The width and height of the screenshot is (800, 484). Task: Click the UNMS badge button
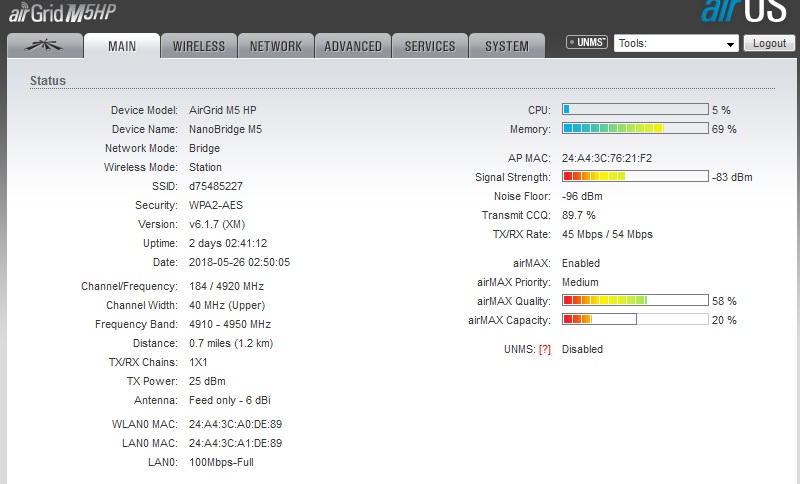587,42
